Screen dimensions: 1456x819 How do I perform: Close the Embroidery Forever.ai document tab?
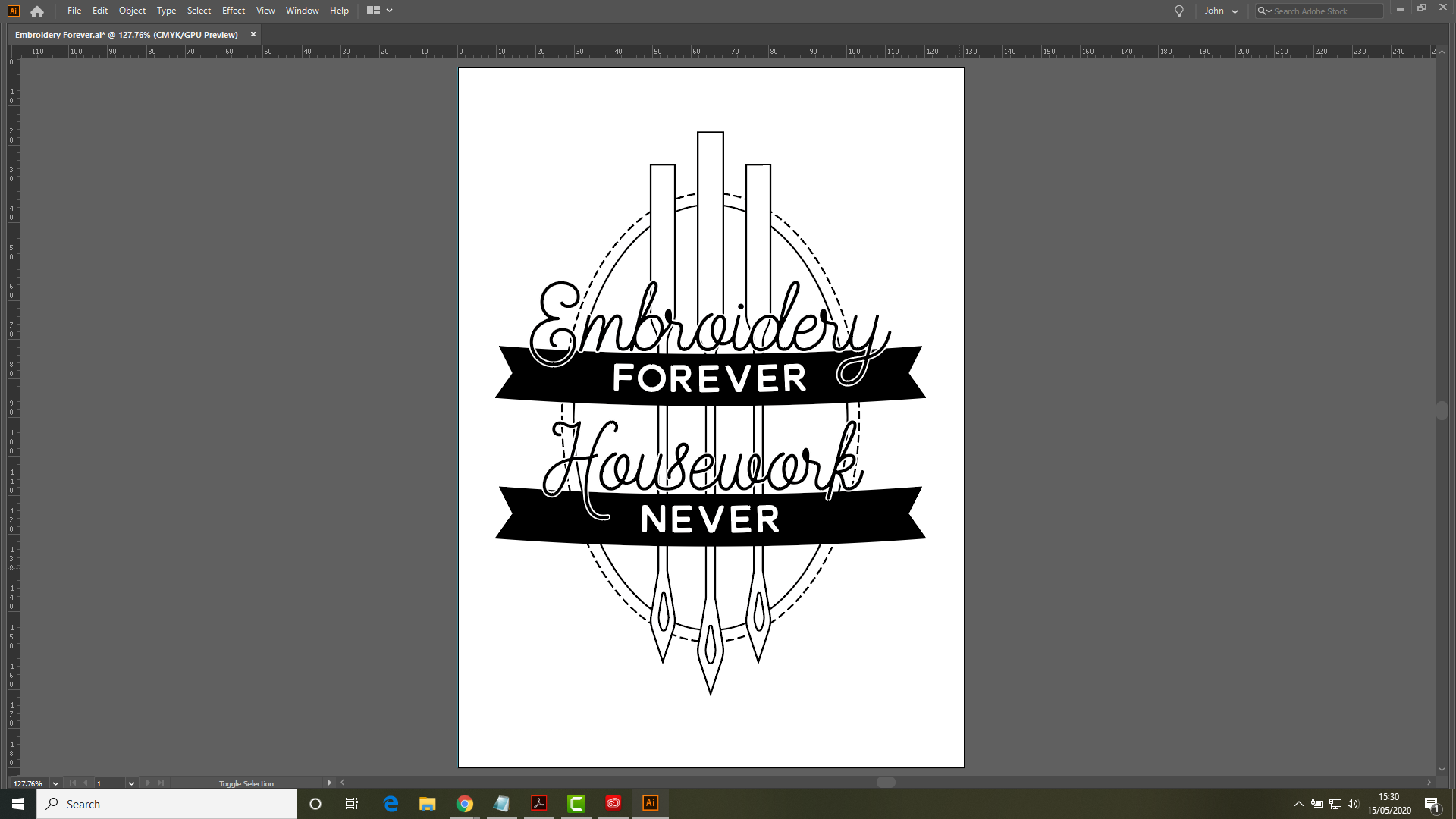pyautogui.click(x=253, y=35)
